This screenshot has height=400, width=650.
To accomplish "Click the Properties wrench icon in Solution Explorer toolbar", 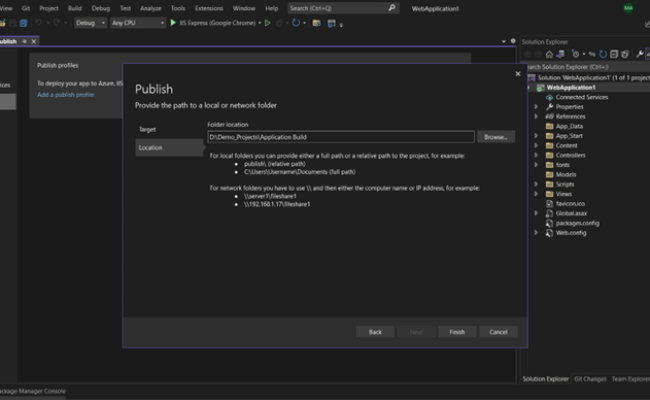I will (640, 54).
